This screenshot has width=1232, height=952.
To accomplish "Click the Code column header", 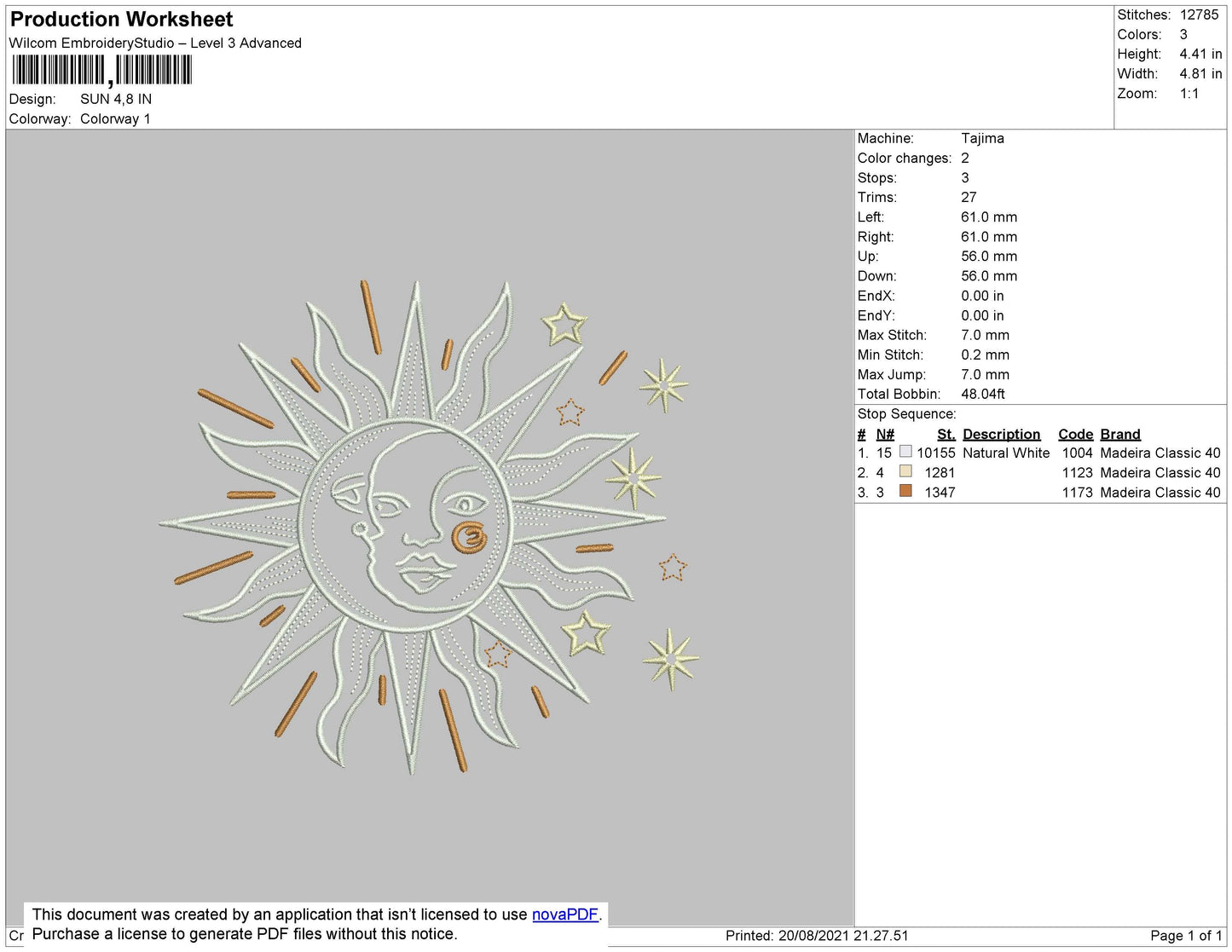I will [1075, 434].
